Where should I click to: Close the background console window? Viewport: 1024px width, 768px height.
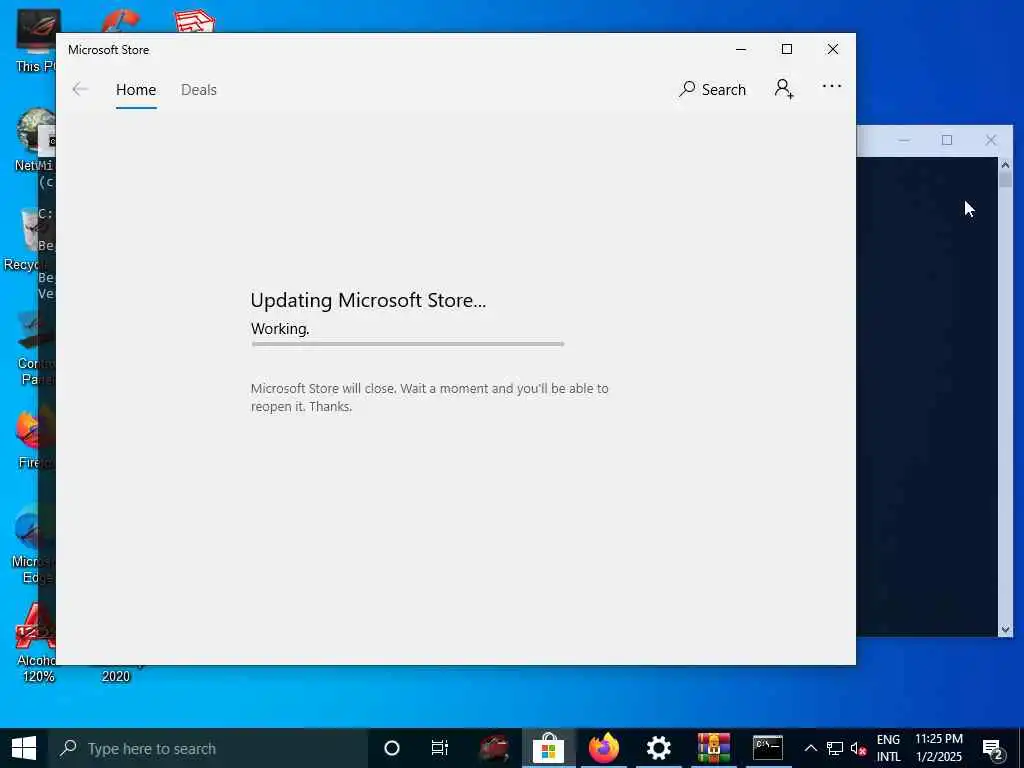[991, 140]
